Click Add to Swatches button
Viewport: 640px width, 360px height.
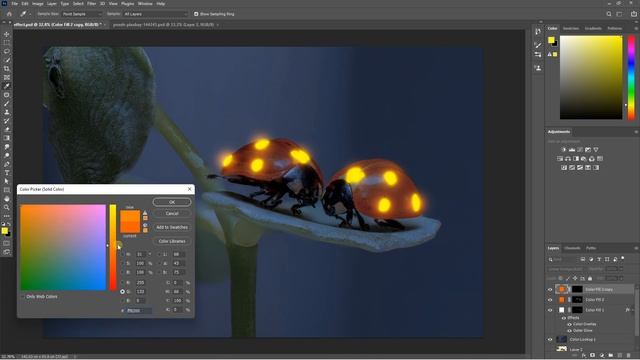(172, 227)
